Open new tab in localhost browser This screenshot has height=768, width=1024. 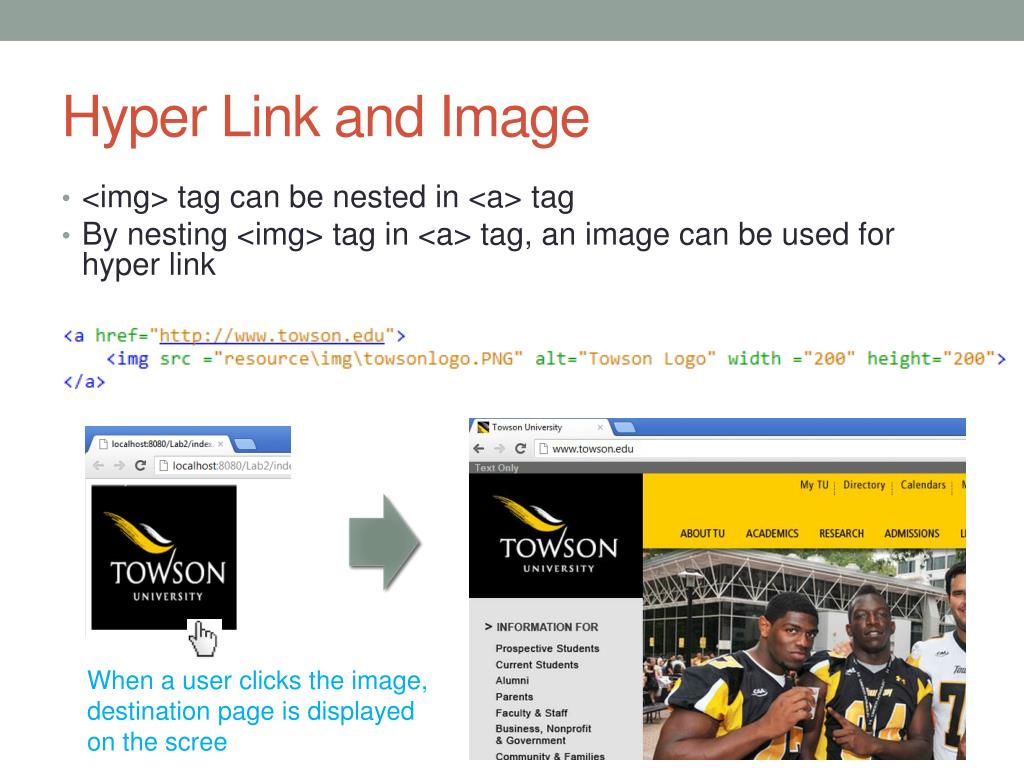(x=245, y=444)
